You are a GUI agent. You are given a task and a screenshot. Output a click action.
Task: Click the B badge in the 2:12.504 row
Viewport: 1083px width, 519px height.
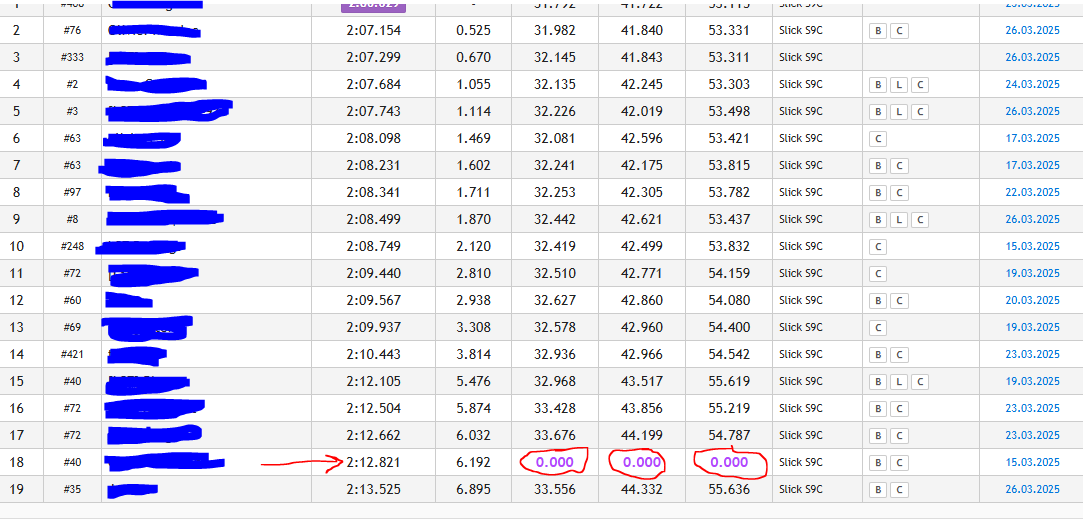[x=878, y=408]
